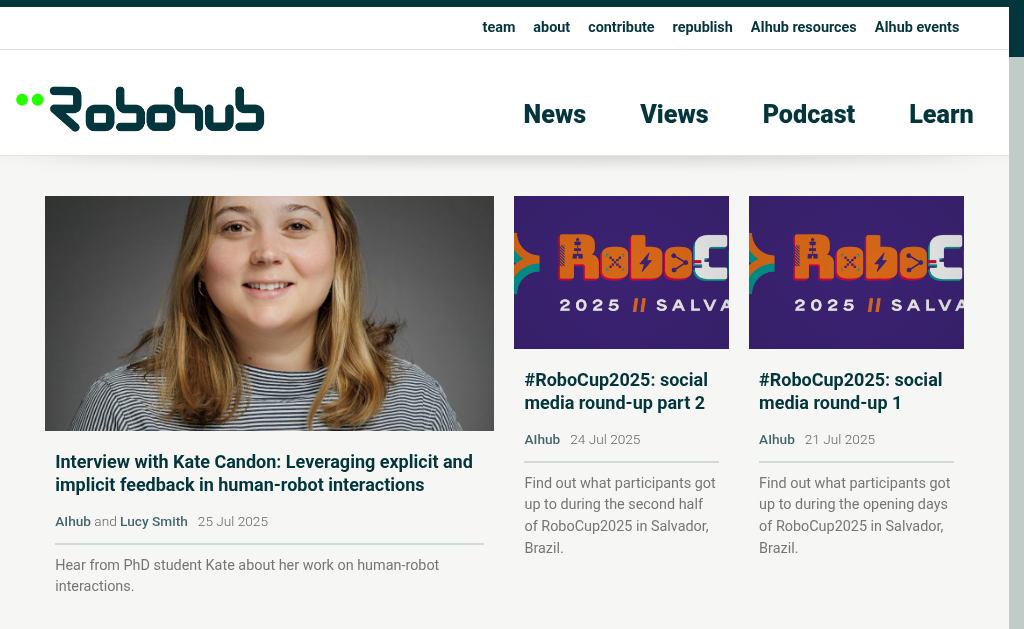1024x629 pixels.
Task: Go to AIhub events
Action: [917, 27]
